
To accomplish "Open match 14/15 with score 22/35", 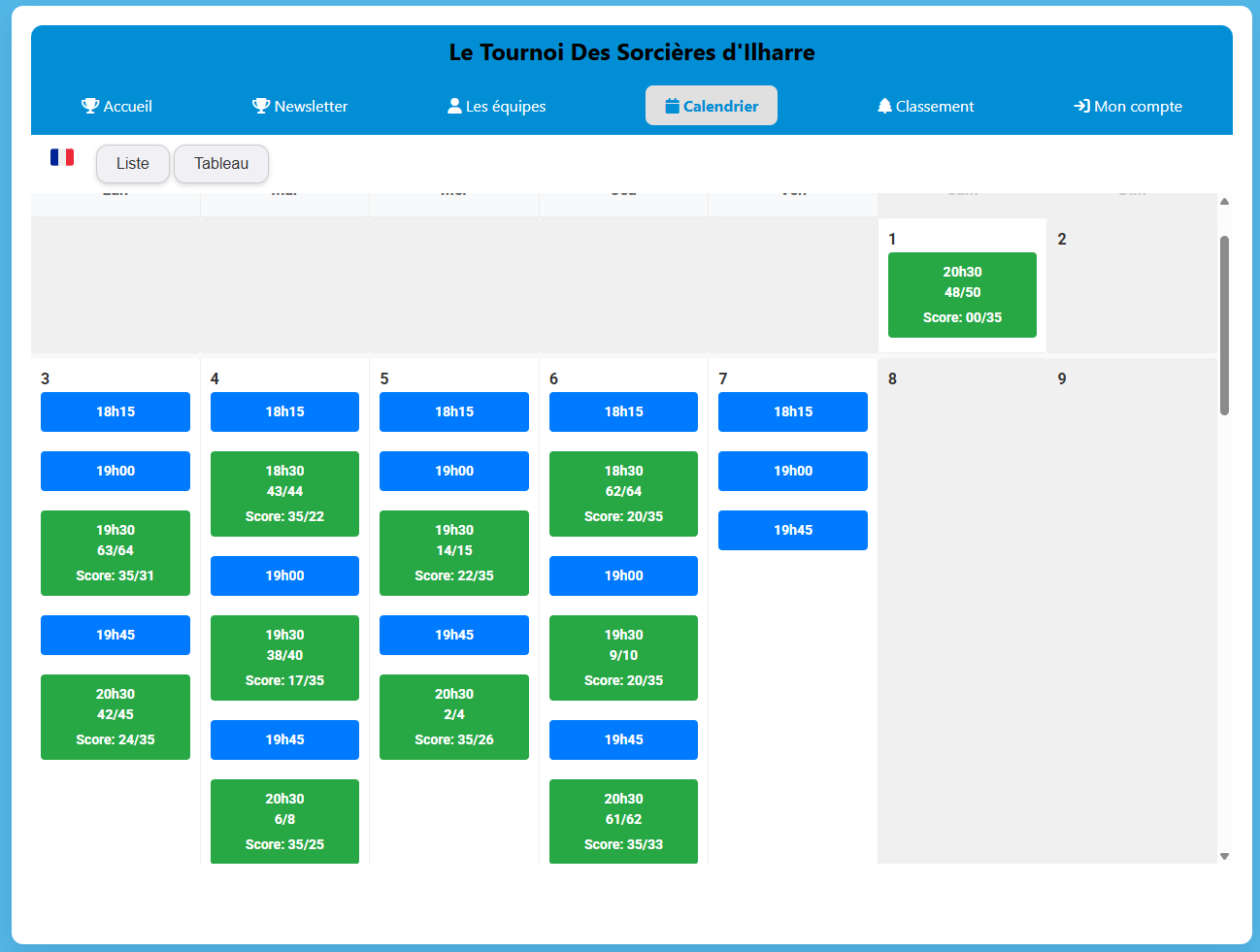I will (454, 552).
